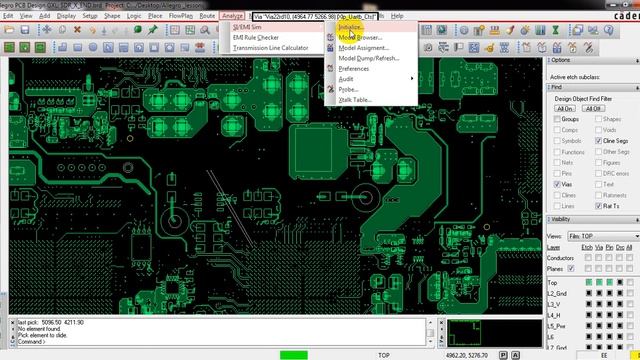The image size is (640, 360).
Task: Click the L3_V Via color swatch
Action: tap(599, 304)
